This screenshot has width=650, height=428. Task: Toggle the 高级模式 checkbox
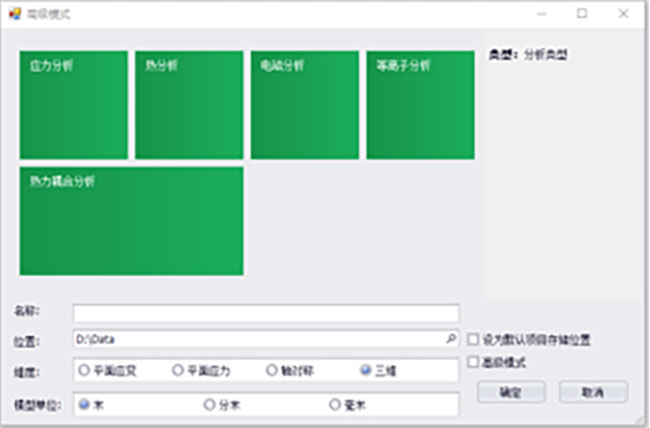(x=473, y=362)
